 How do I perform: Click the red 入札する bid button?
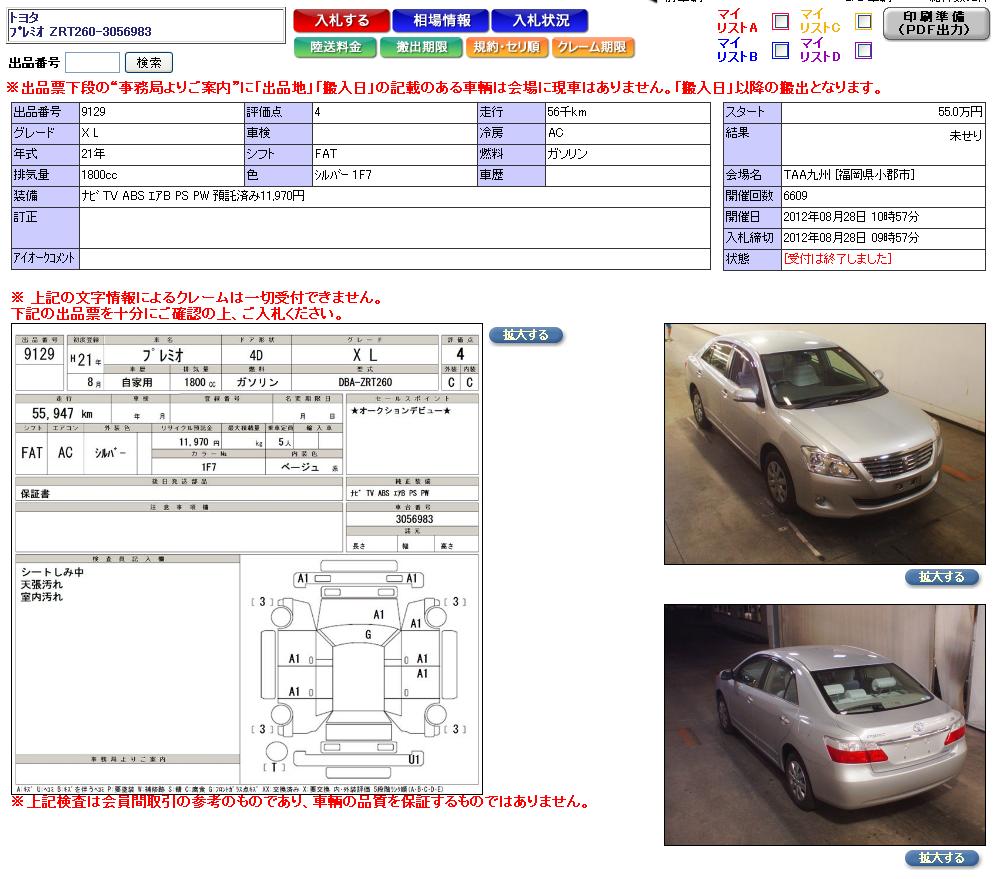pyautogui.click(x=341, y=21)
